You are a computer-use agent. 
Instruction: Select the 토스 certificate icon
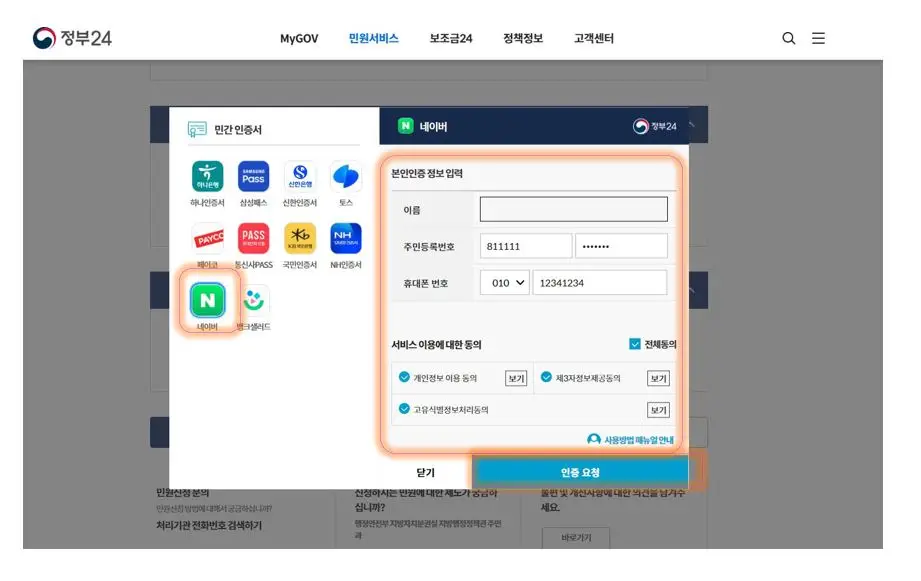click(343, 178)
